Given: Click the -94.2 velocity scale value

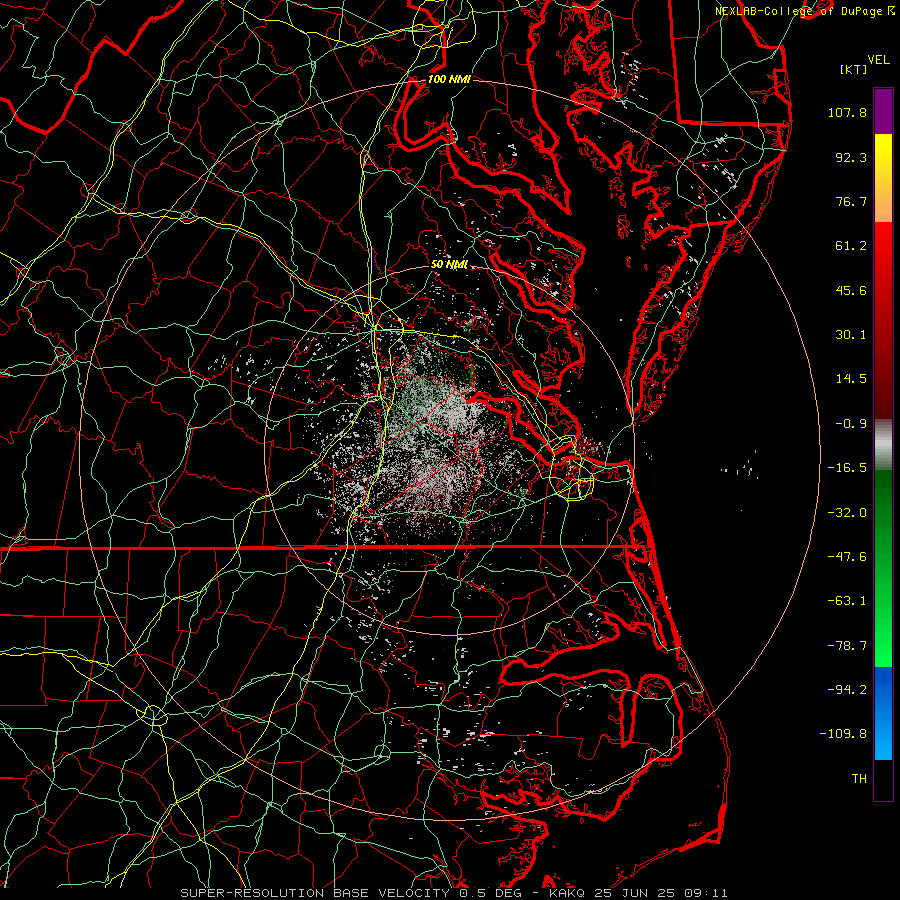Looking at the screenshot, I should (847, 690).
